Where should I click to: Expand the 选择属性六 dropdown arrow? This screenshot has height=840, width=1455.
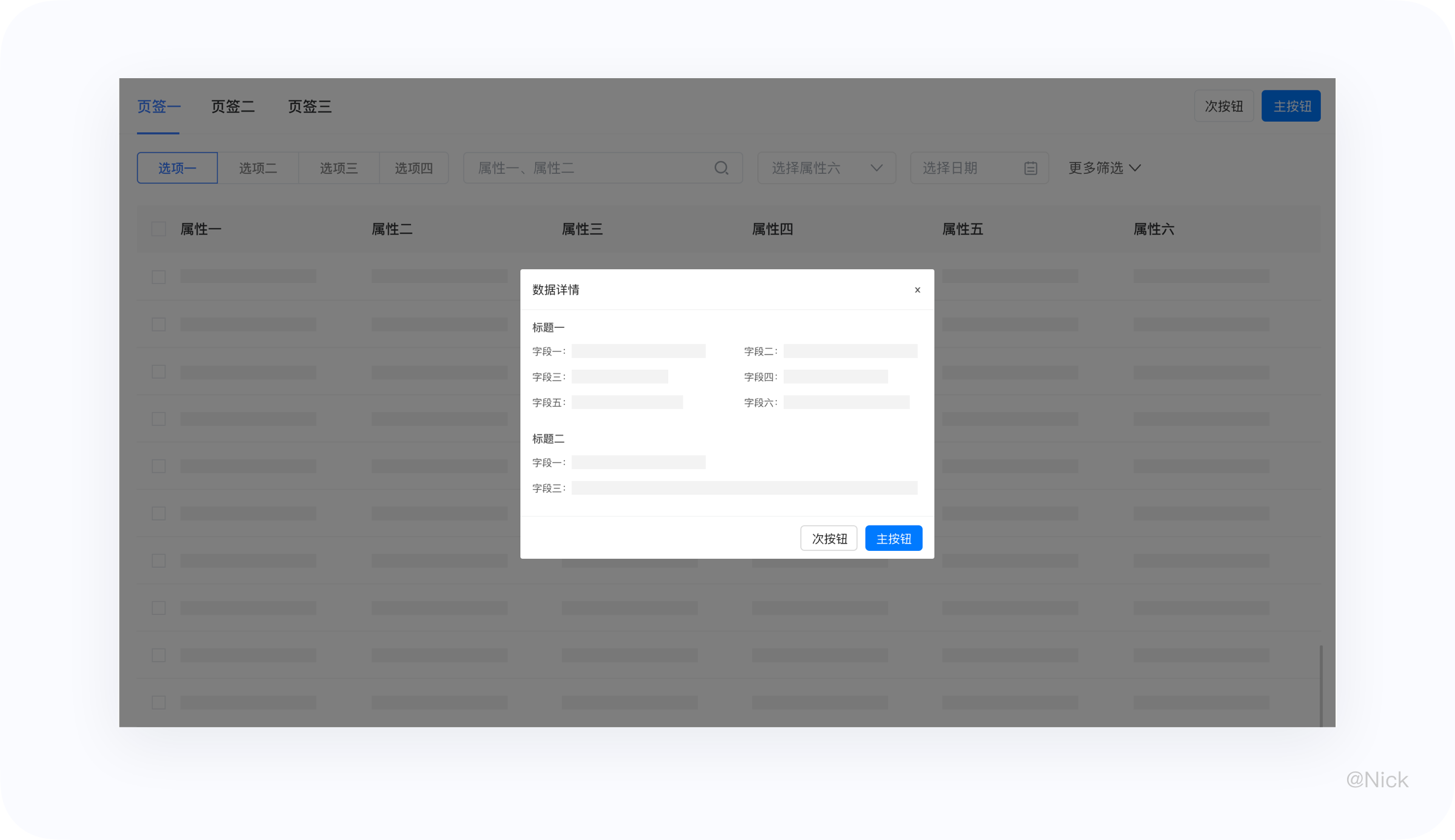pos(876,168)
